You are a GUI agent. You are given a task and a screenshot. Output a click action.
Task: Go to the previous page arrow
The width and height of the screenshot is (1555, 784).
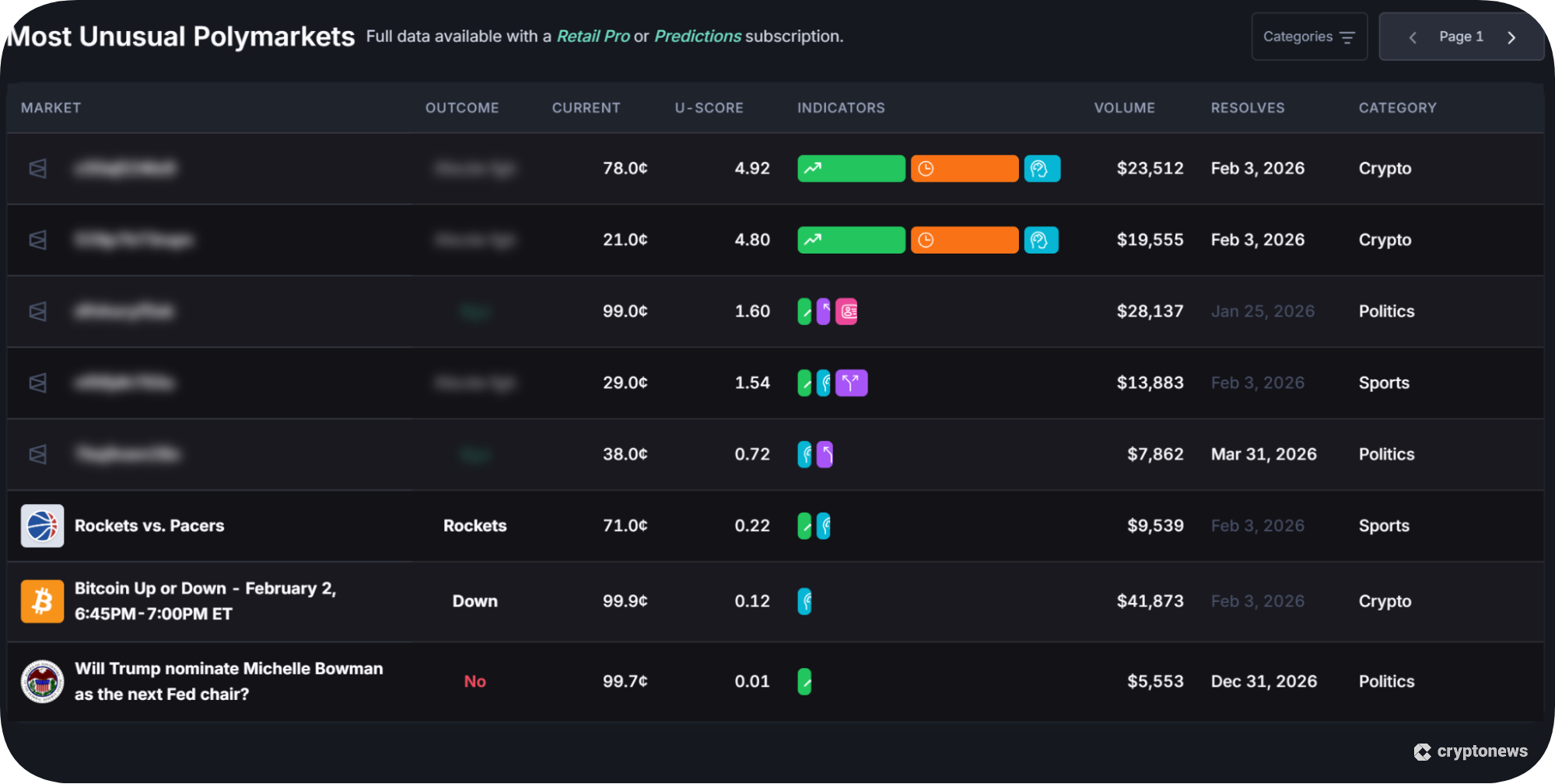click(1413, 37)
